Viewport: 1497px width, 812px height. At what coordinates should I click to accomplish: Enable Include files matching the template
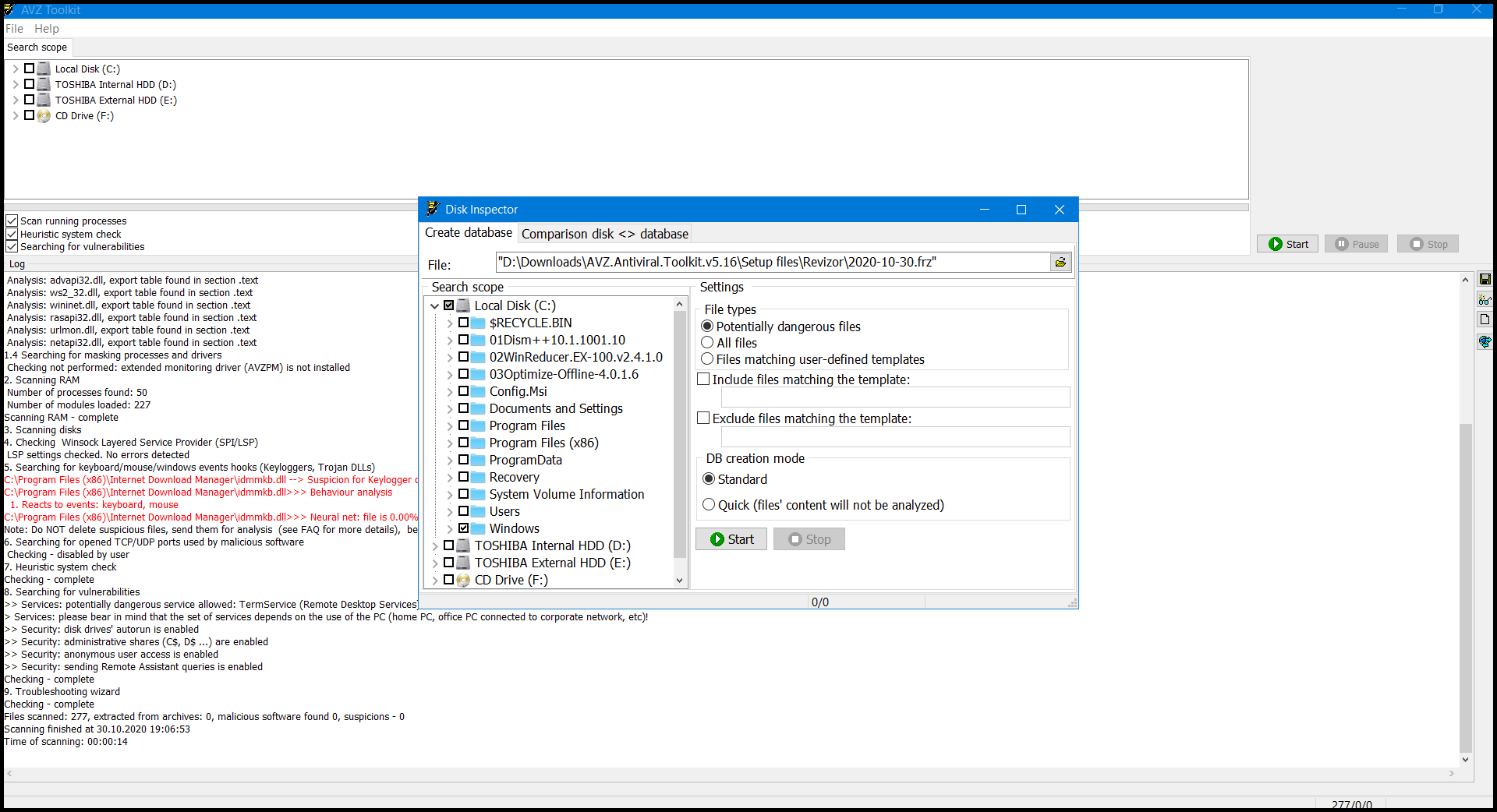click(x=703, y=379)
